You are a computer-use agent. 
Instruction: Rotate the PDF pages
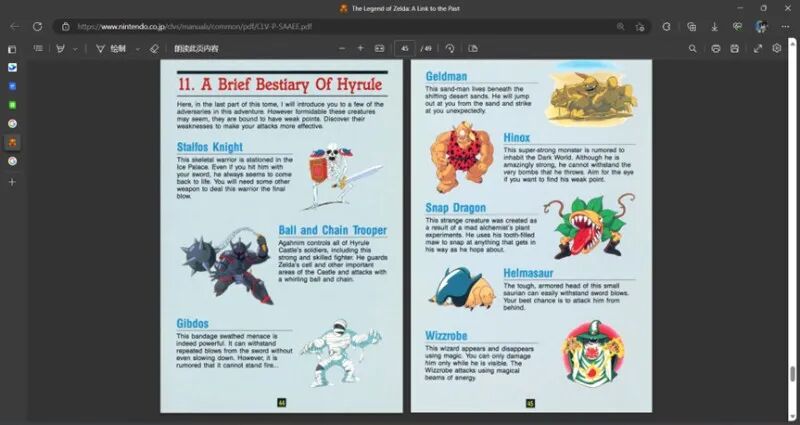[449, 48]
